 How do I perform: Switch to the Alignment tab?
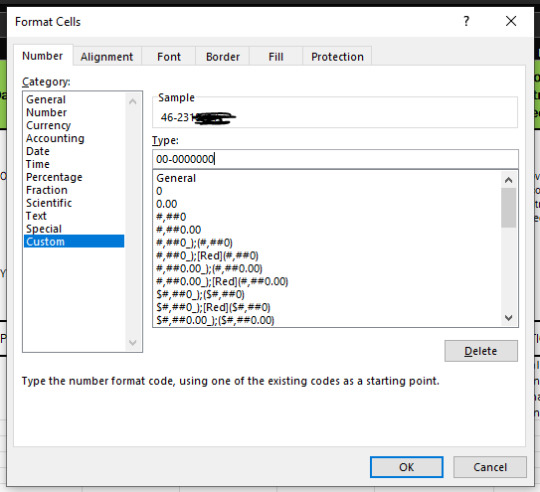coord(107,56)
